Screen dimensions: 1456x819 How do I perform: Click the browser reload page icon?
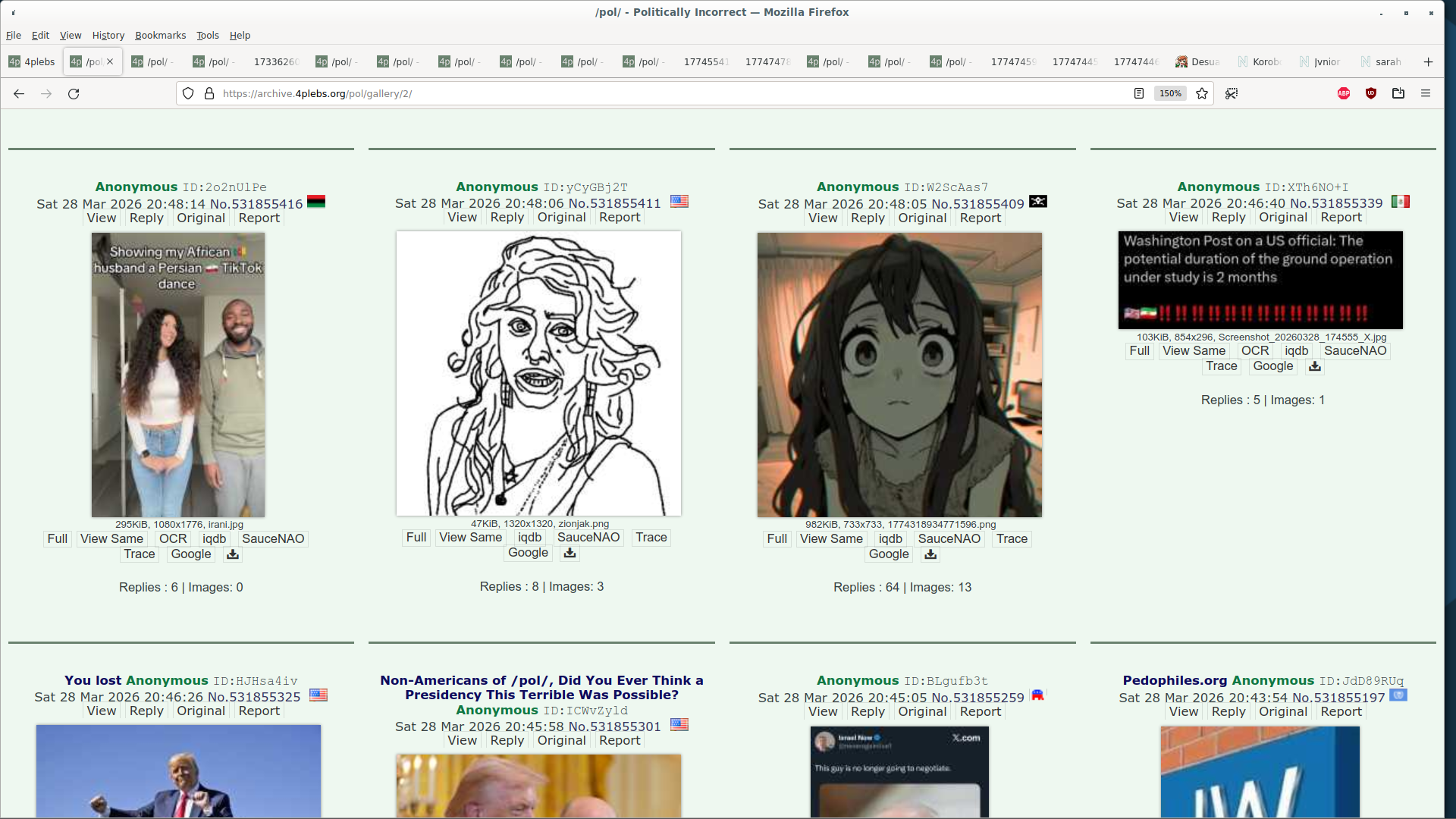(x=74, y=93)
